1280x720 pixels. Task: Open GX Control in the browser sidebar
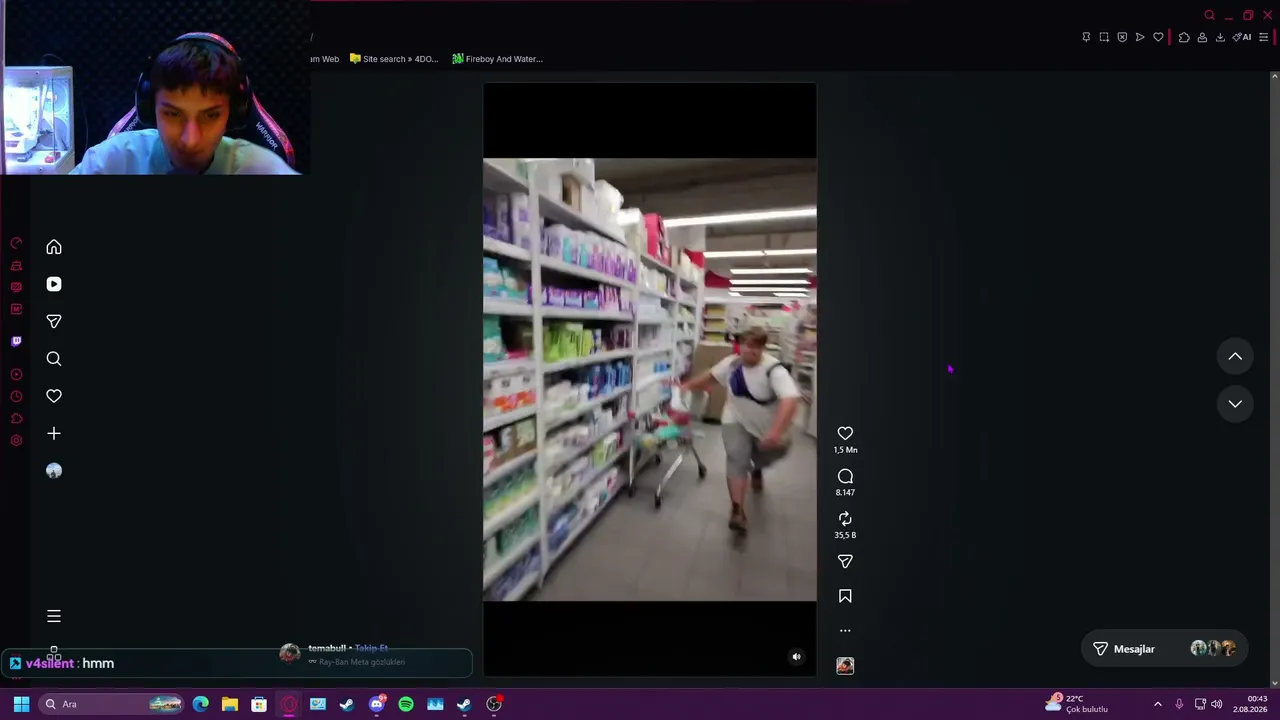pyautogui.click(x=16, y=243)
